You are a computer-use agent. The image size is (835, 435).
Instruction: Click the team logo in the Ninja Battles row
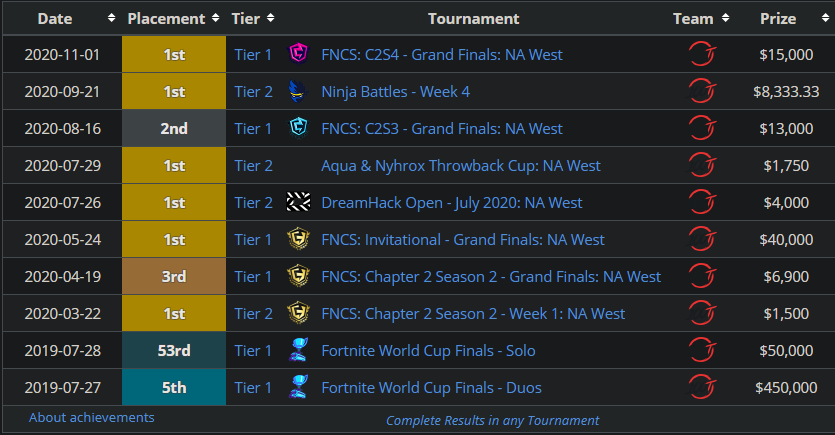coord(702,91)
